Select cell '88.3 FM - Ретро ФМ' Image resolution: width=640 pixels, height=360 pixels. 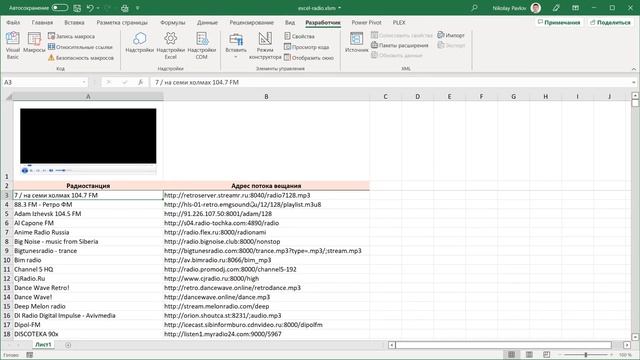tap(88, 204)
